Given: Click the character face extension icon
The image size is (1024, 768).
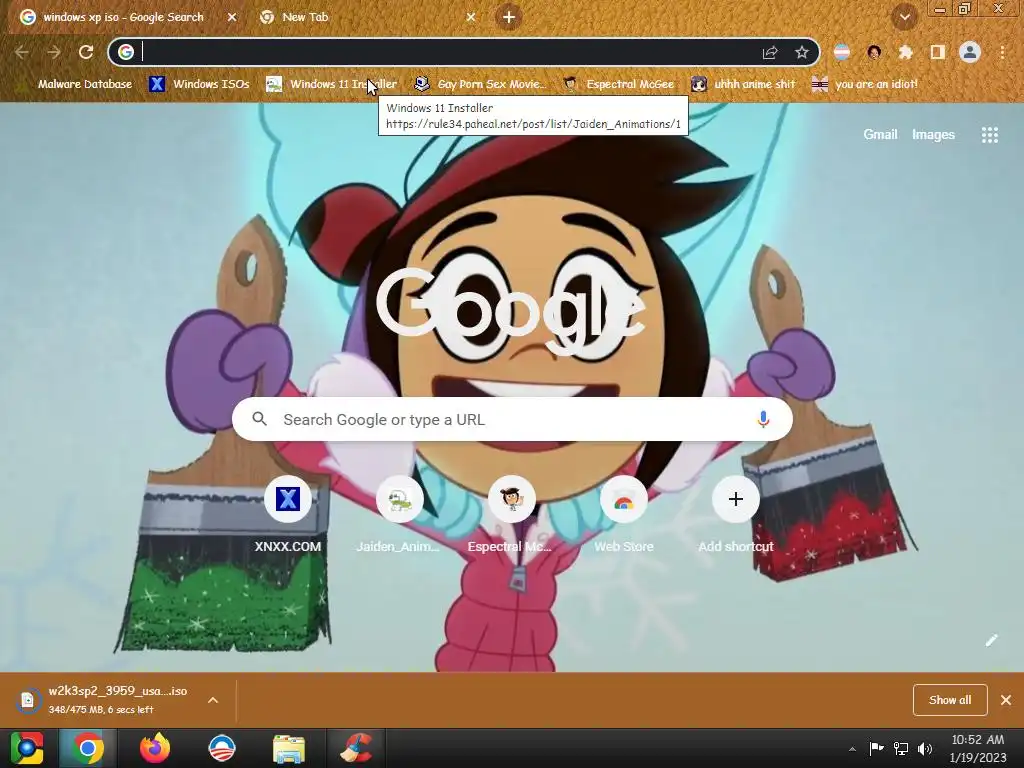Looking at the screenshot, I should coord(874,52).
